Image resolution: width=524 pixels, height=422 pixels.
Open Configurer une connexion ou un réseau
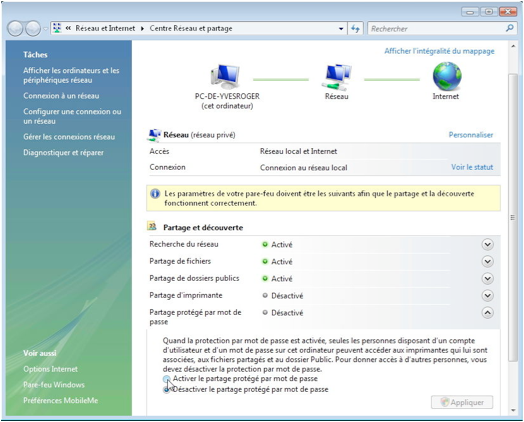click(72, 116)
